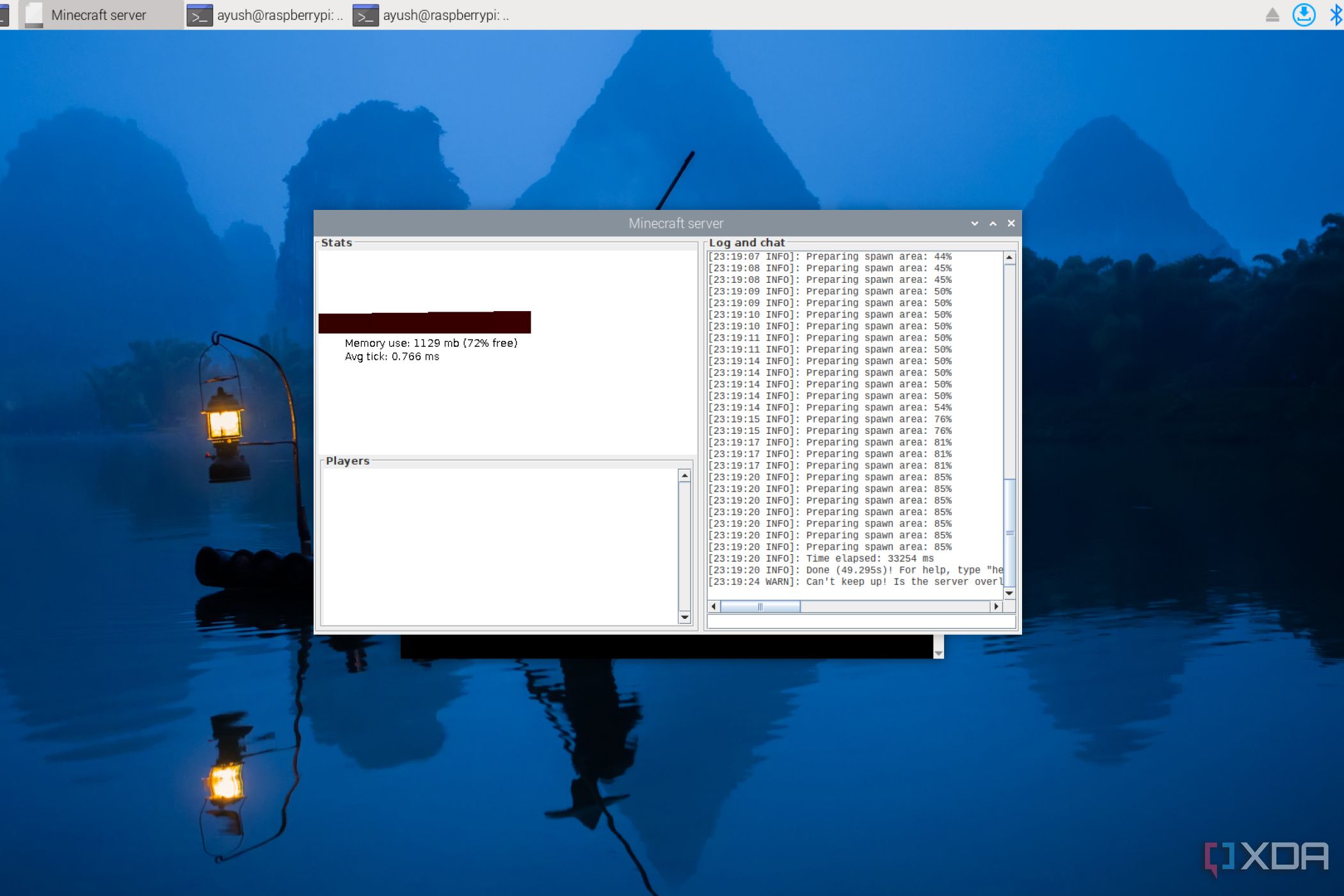Click the 'Preparing spawn area: 44%' log line

tap(829, 257)
